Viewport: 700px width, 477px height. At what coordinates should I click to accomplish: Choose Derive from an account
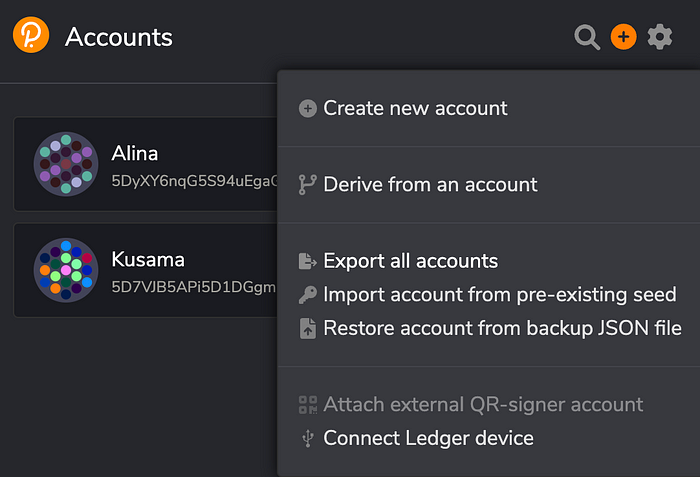click(x=430, y=185)
